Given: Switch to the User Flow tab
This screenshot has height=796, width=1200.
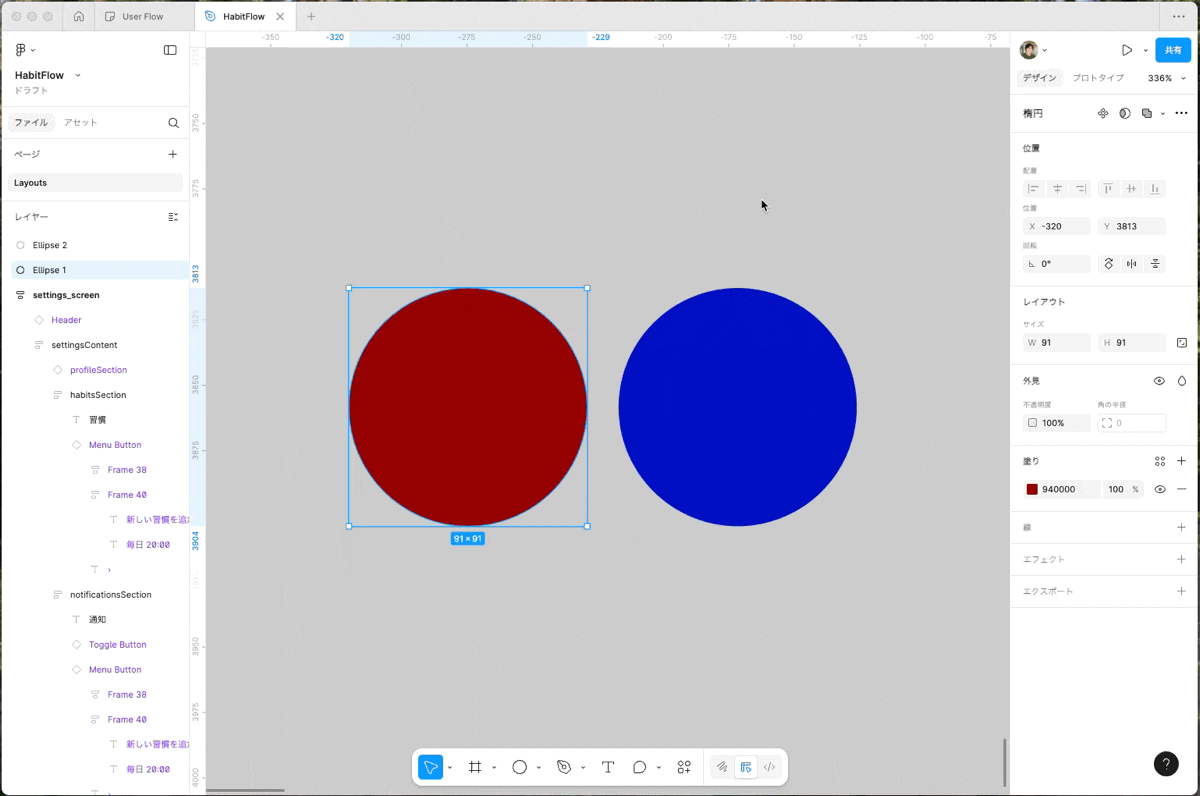Looking at the screenshot, I should (x=142, y=17).
